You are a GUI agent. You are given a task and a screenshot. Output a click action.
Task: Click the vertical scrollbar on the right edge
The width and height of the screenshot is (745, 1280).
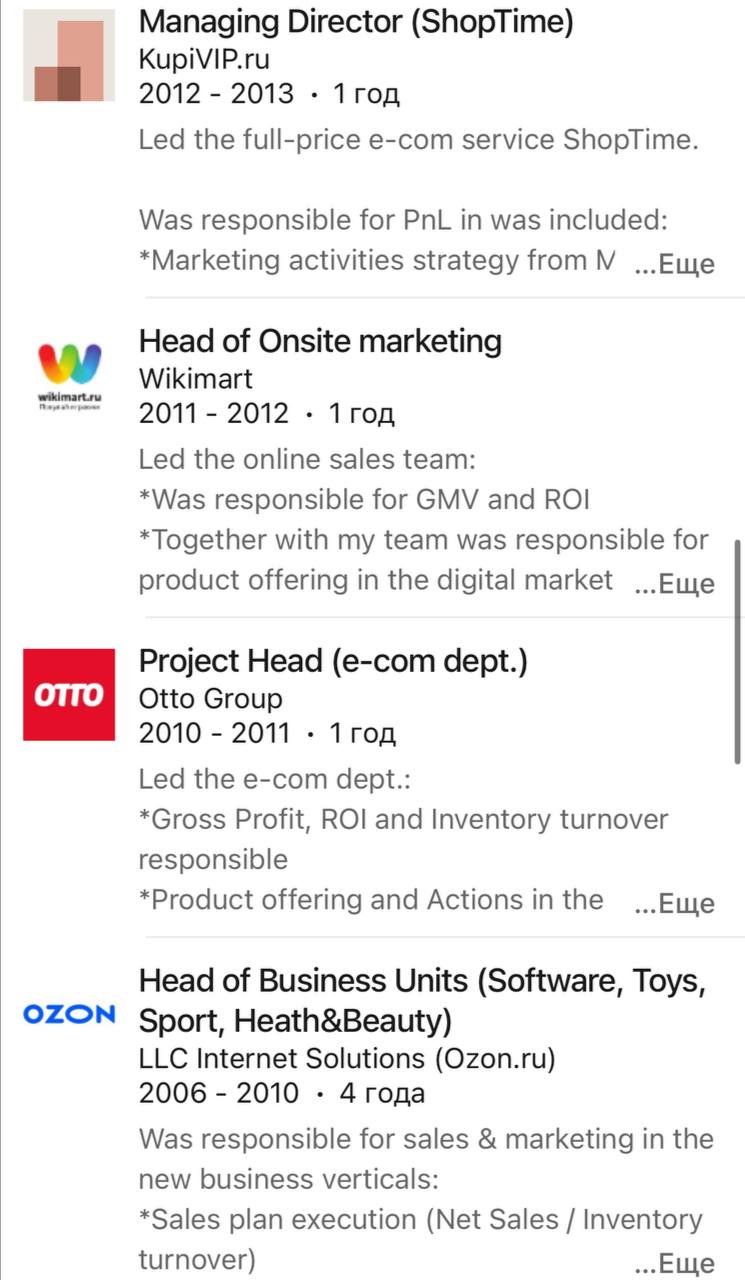(738, 650)
